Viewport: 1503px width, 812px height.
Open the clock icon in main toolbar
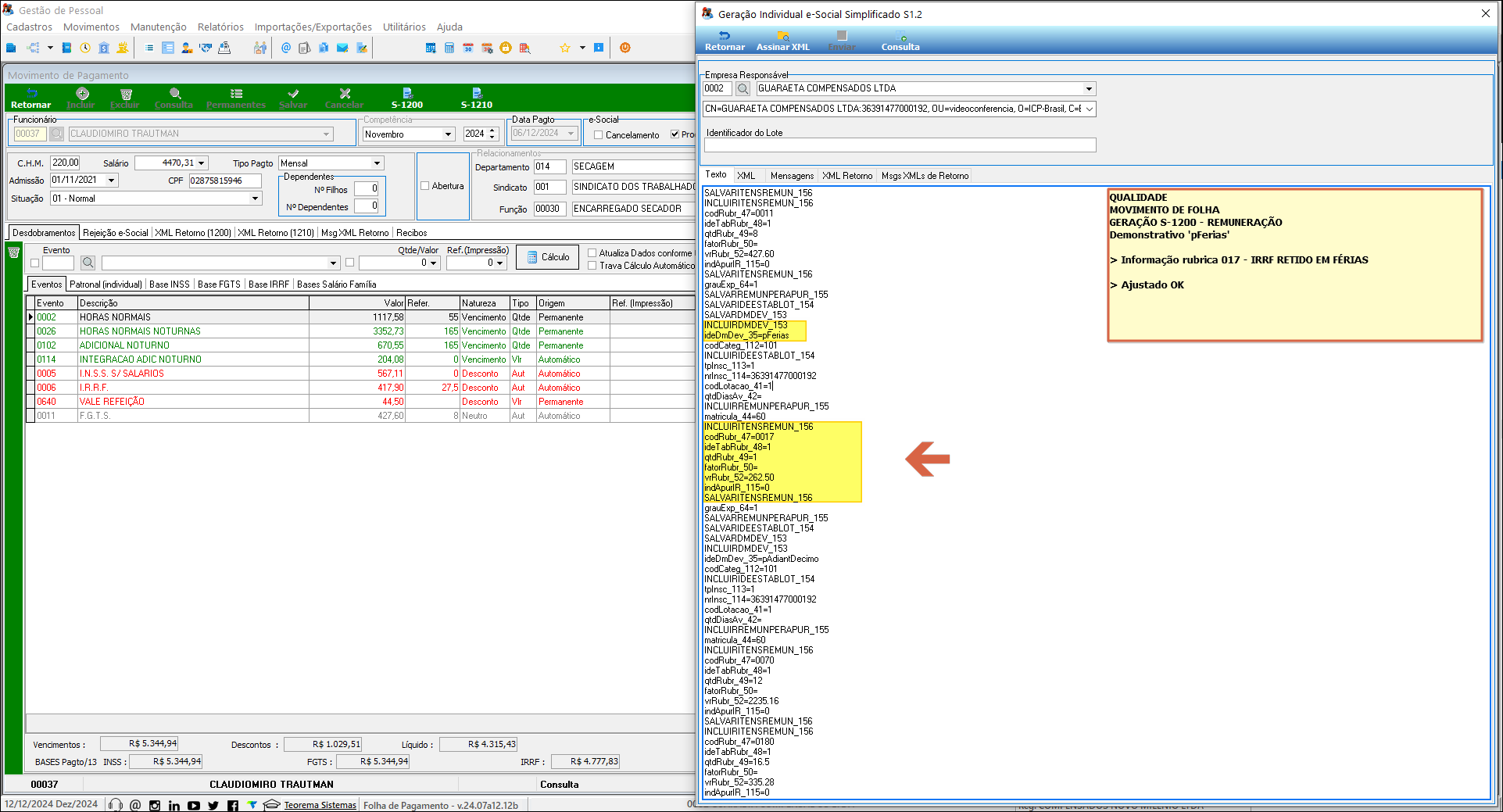(x=85, y=48)
